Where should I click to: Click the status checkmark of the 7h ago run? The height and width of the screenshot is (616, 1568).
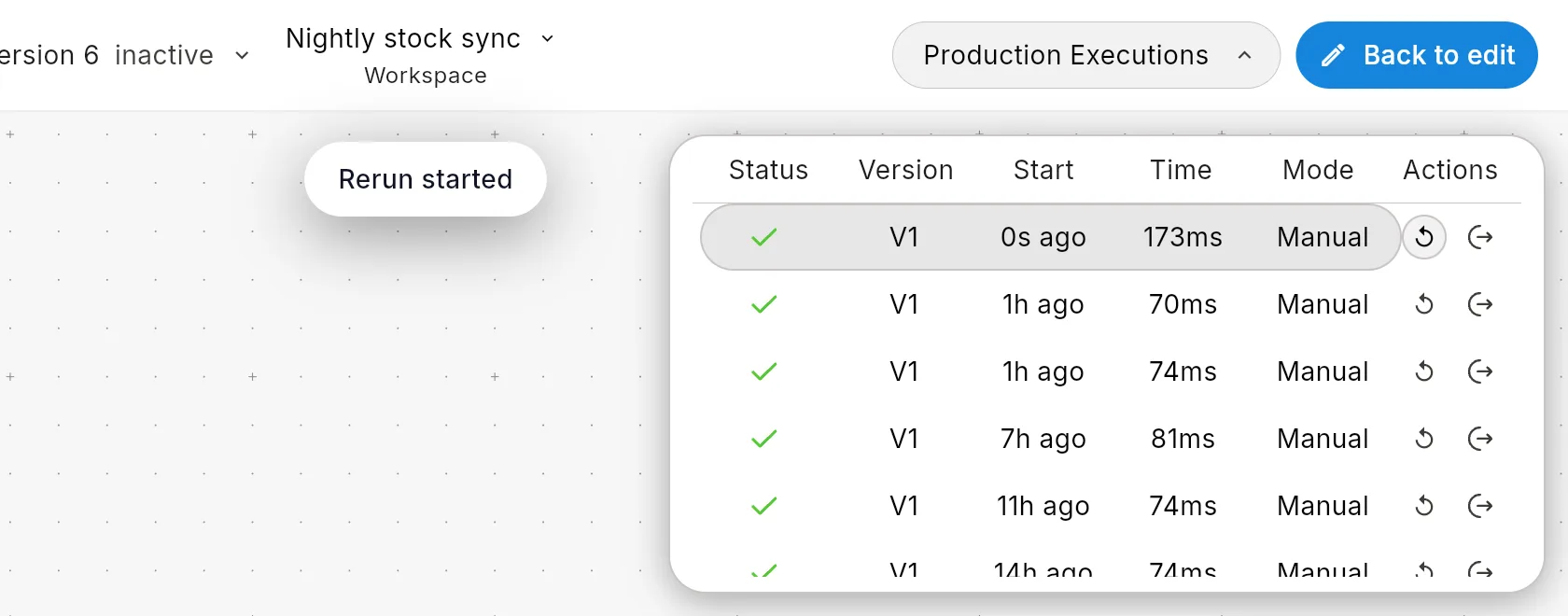click(x=764, y=440)
